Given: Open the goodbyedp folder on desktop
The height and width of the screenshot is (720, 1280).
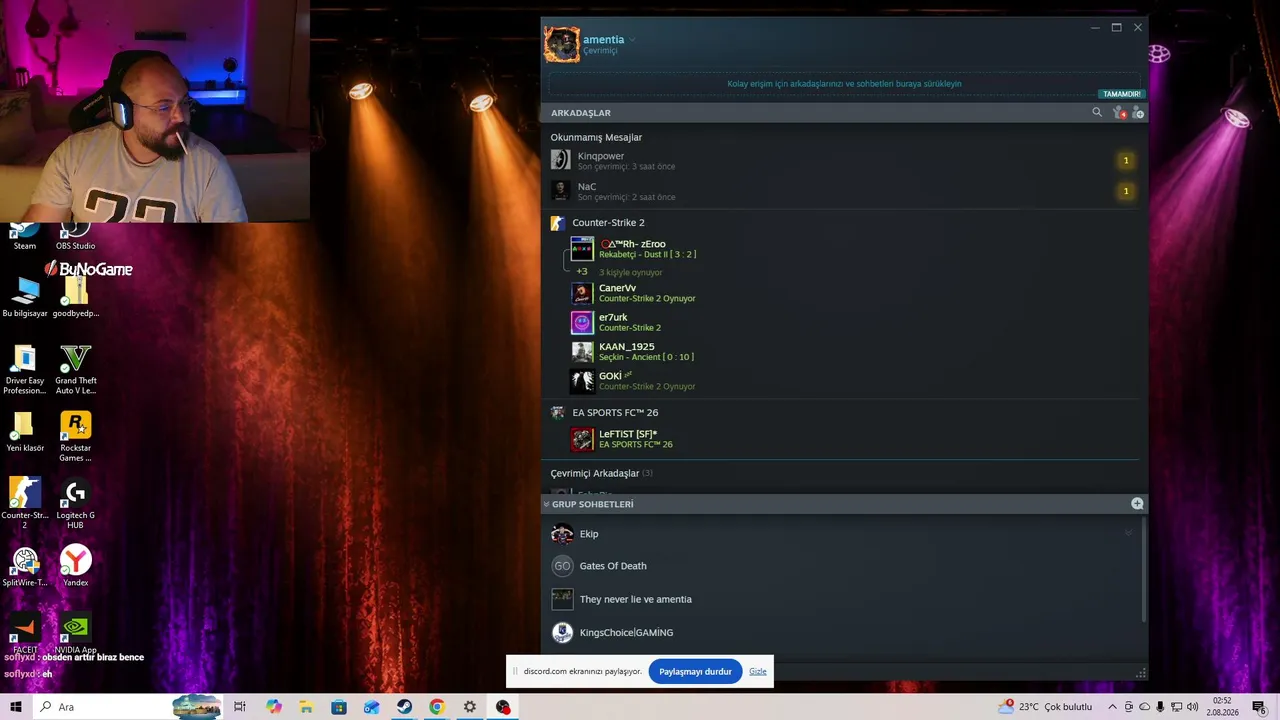Looking at the screenshot, I should click(76, 296).
